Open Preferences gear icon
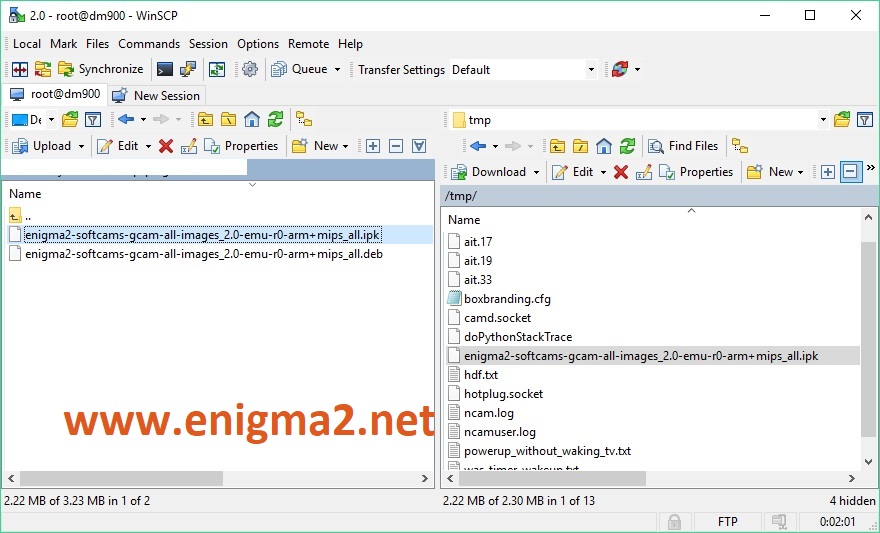The height and width of the screenshot is (533, 880). (x=250, y=70)
